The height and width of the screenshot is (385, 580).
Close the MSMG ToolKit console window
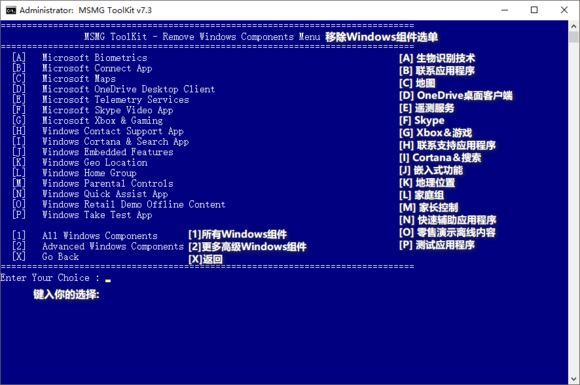564,10
